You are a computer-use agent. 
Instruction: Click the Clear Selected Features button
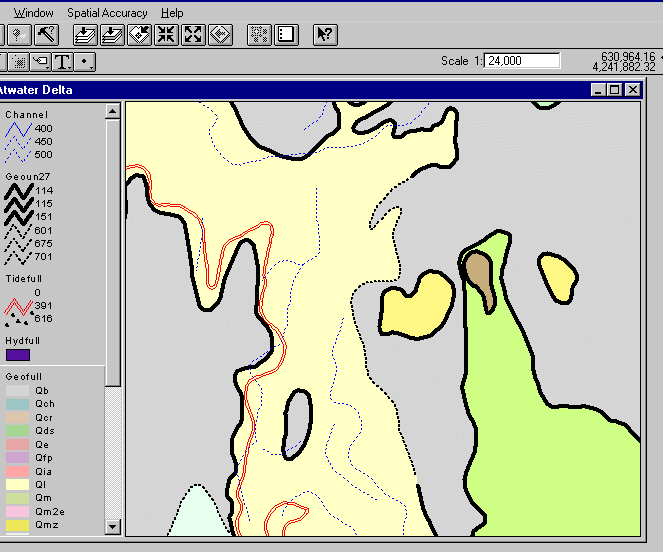[x=285, y=34]
